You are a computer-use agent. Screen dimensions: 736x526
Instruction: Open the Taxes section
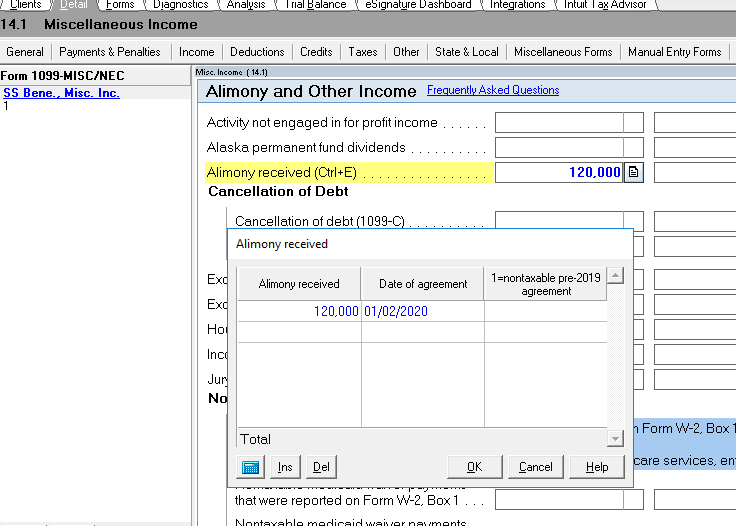pyautogui.click(x=363, y=52)
